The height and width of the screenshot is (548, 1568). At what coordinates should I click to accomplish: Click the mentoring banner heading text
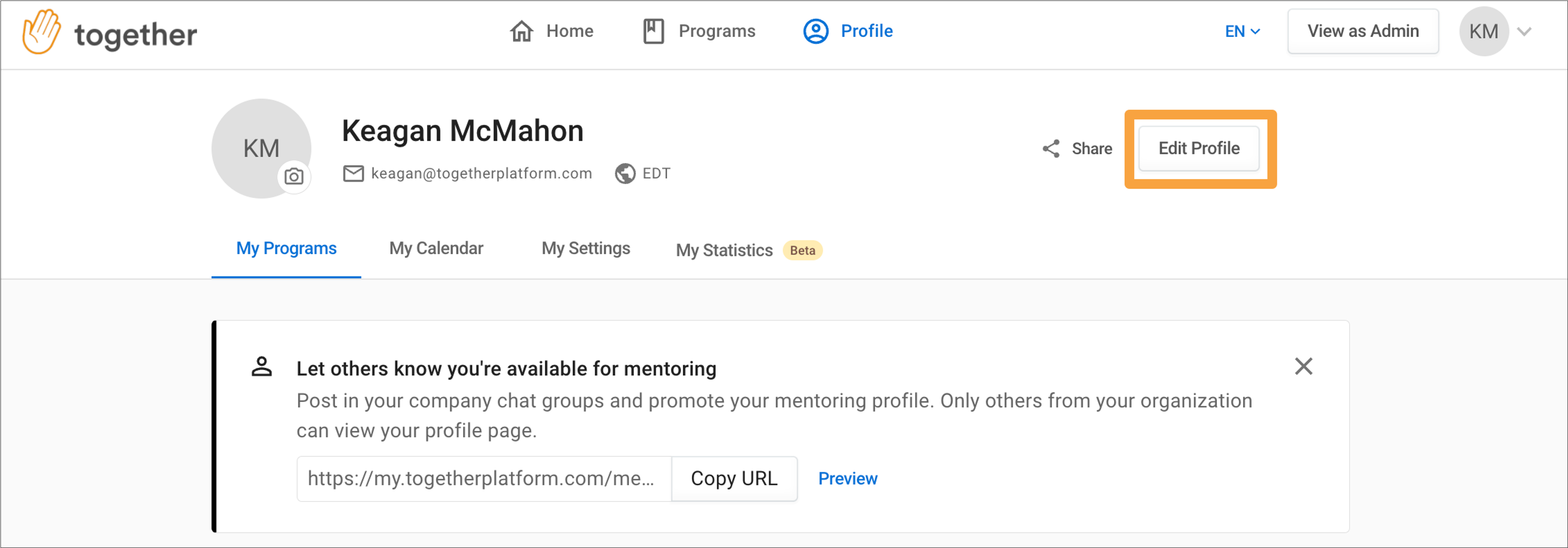coord(506,369)
